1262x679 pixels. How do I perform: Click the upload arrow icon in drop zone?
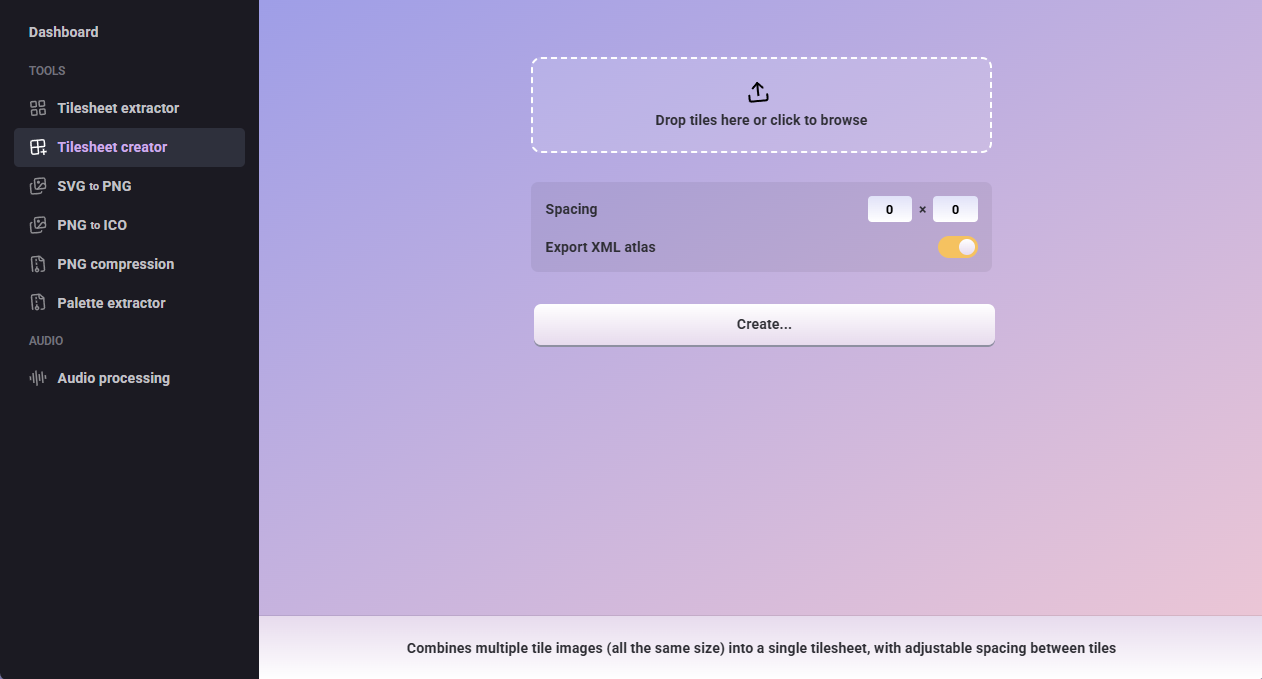click(759, 92)
